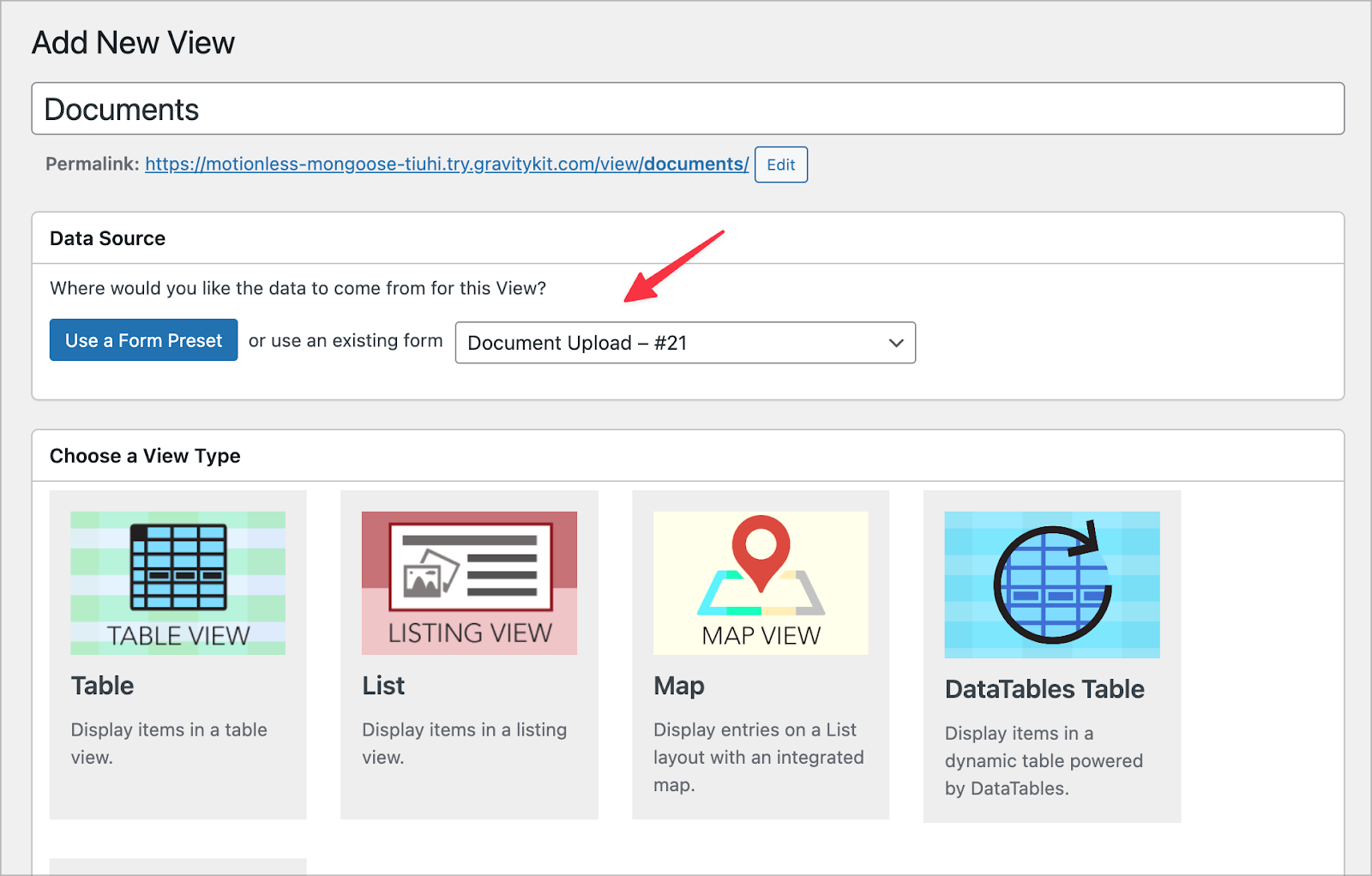
Task: Click the Map card title
Action: (679, 686)
